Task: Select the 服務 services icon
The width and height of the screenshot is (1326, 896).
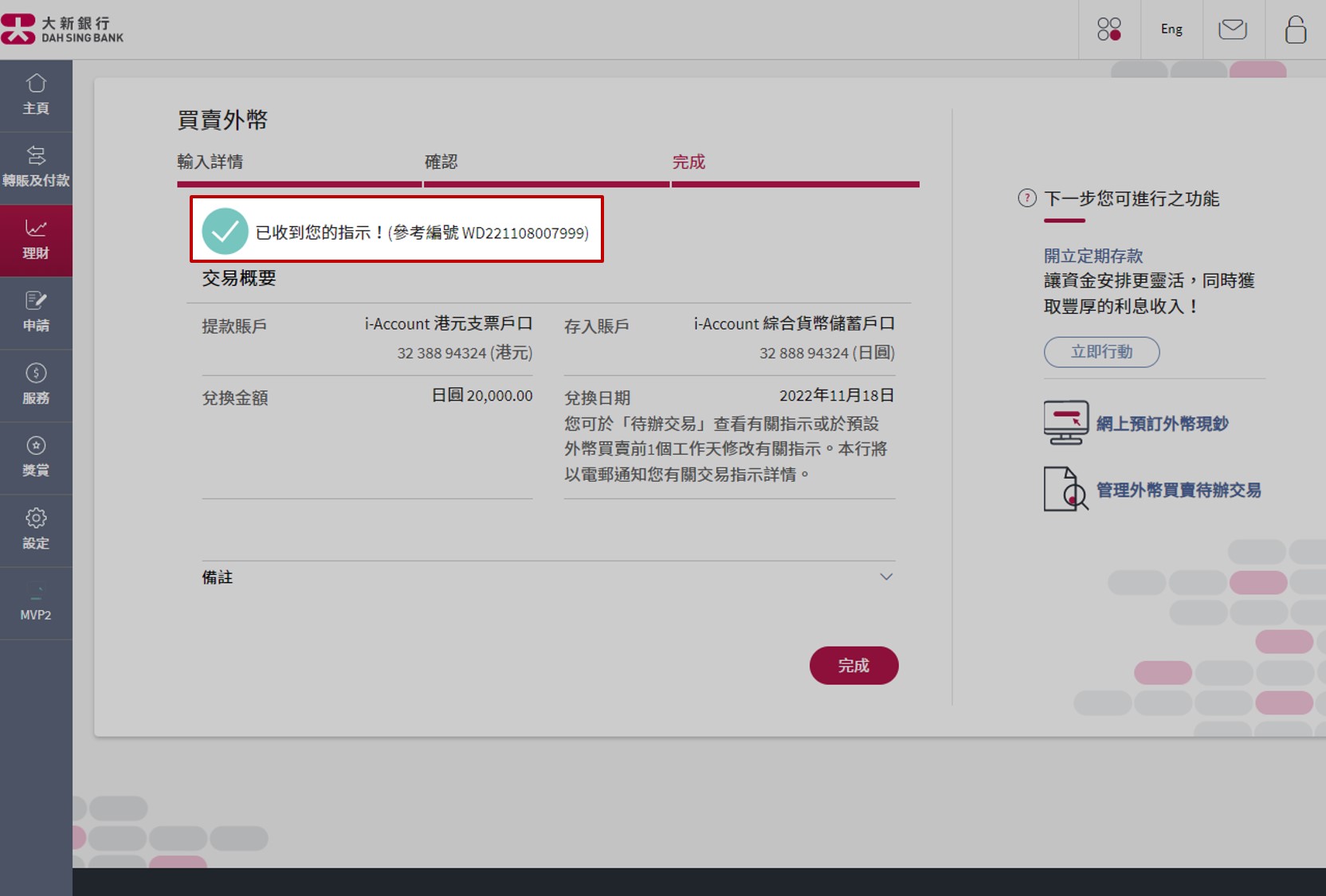Action: 36,385
